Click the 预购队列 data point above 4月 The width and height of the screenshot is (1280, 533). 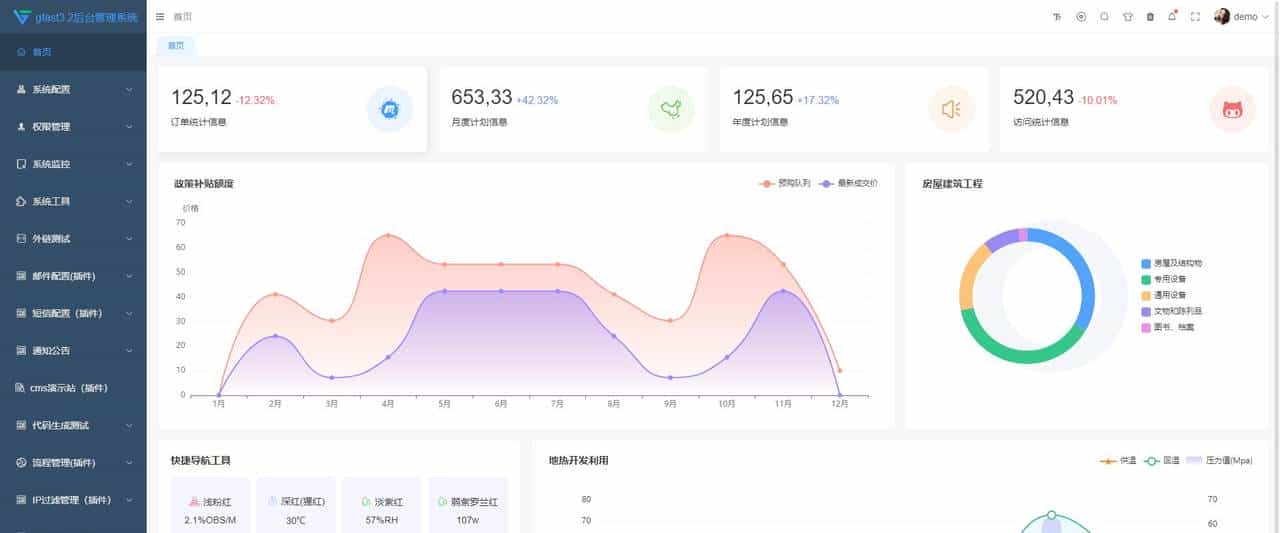coord(388,236)
